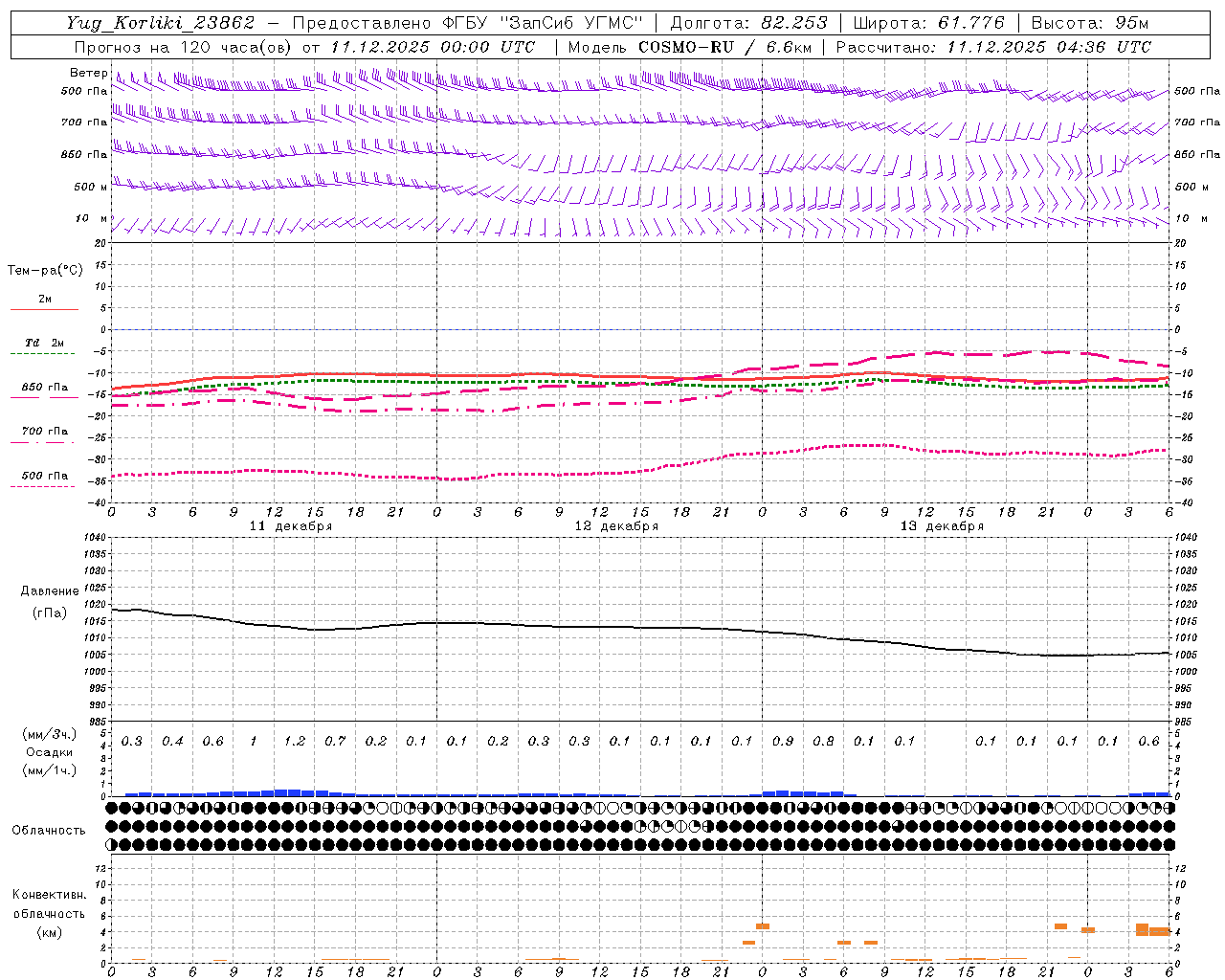Click the Облачность panel label
The width and height of the screenshot is (1225, 980).
pyautogui.click(x=49, y=831)
